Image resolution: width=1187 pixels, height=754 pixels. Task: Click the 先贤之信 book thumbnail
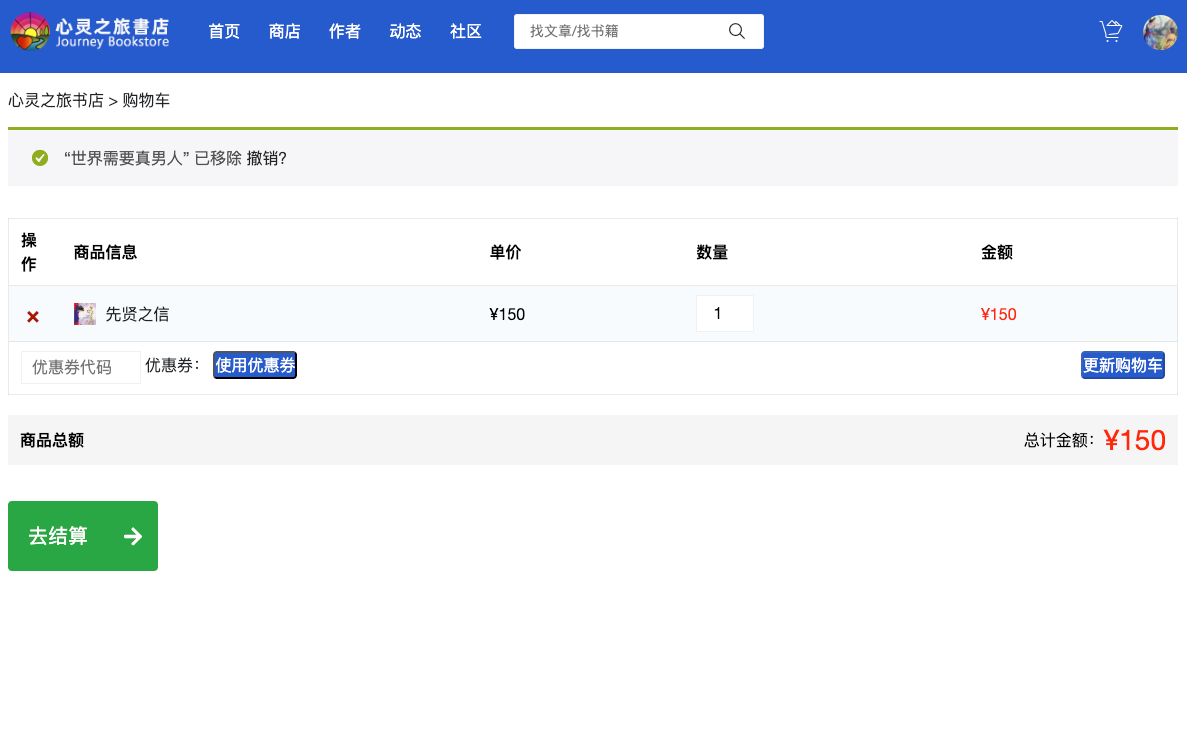pyautogui.click(x=85, y=314)
